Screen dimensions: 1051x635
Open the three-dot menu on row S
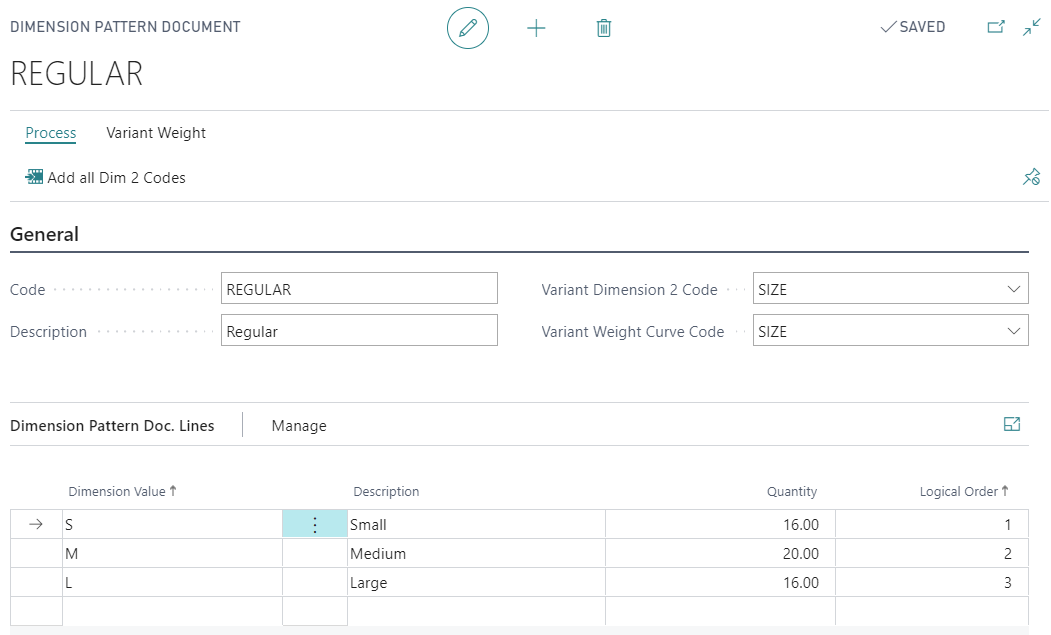pyautogui.click(x=315, y=524)
